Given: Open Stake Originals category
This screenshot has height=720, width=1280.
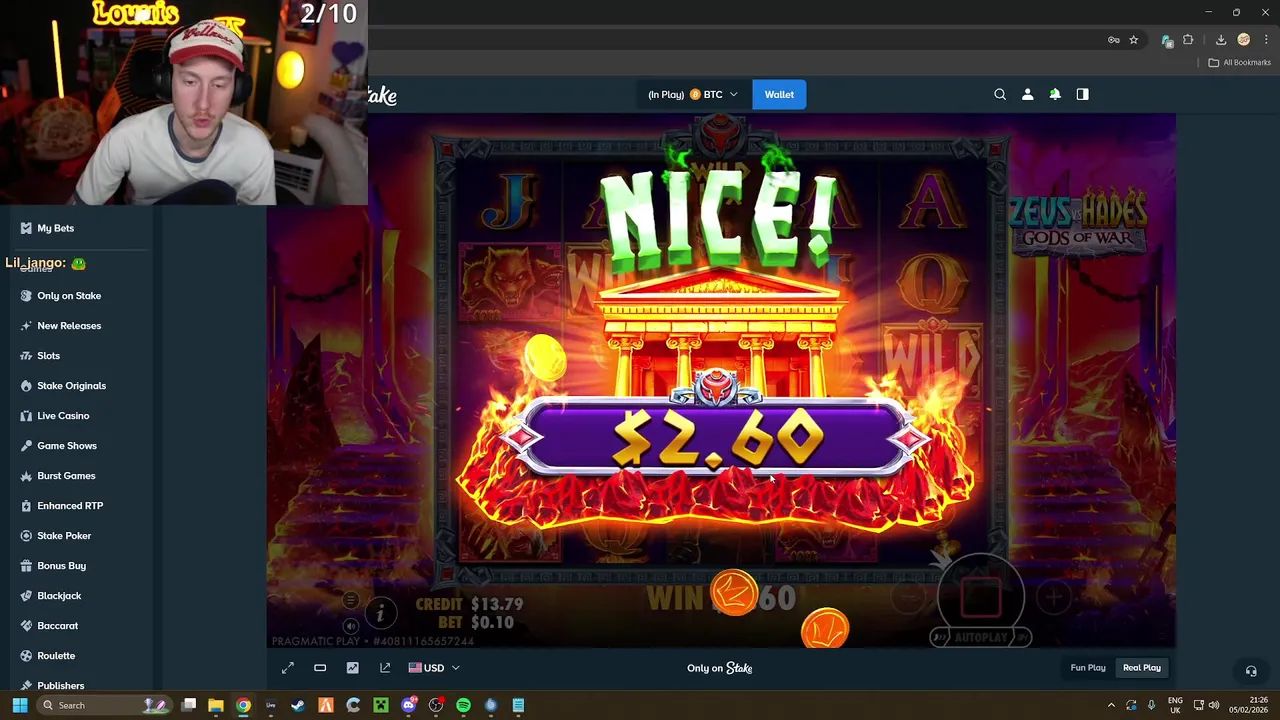Looking at the screenshot, I should click(x=71, y=386).
